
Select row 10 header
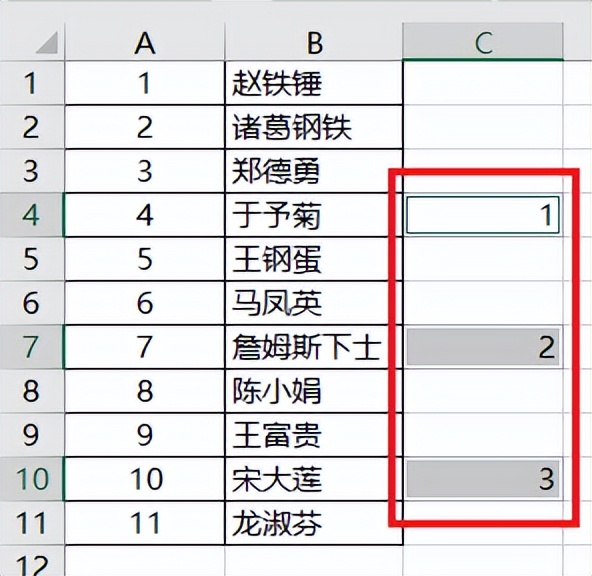pos(32,479)
